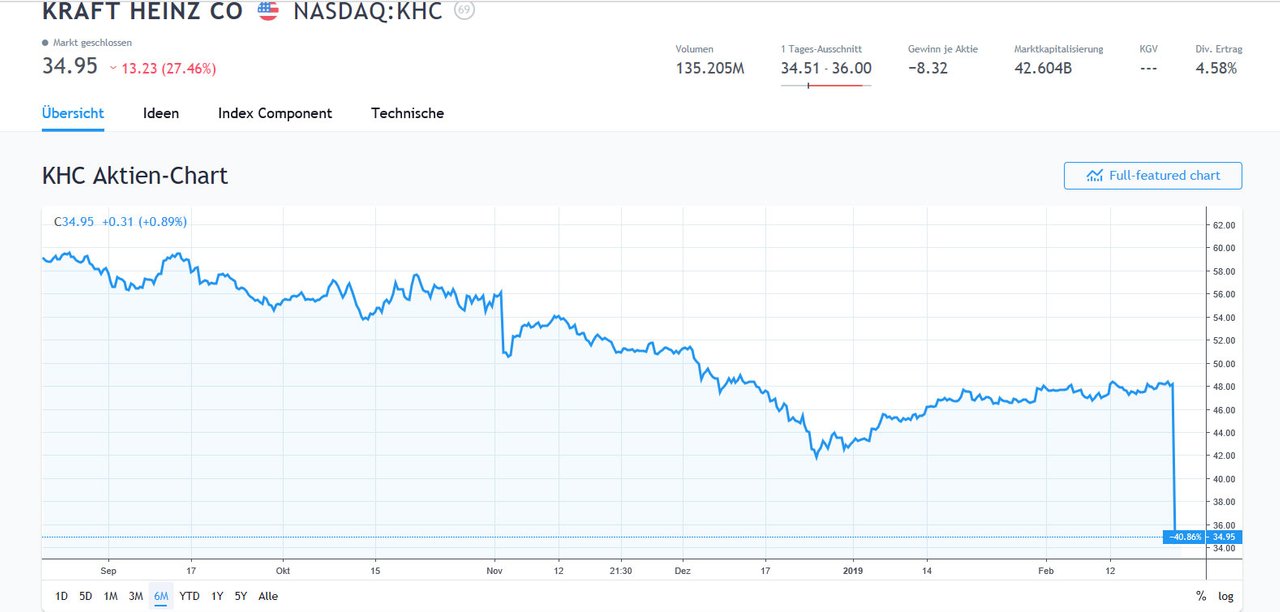
Task: Click the Okt label on time axis
Action: [283, 570]
